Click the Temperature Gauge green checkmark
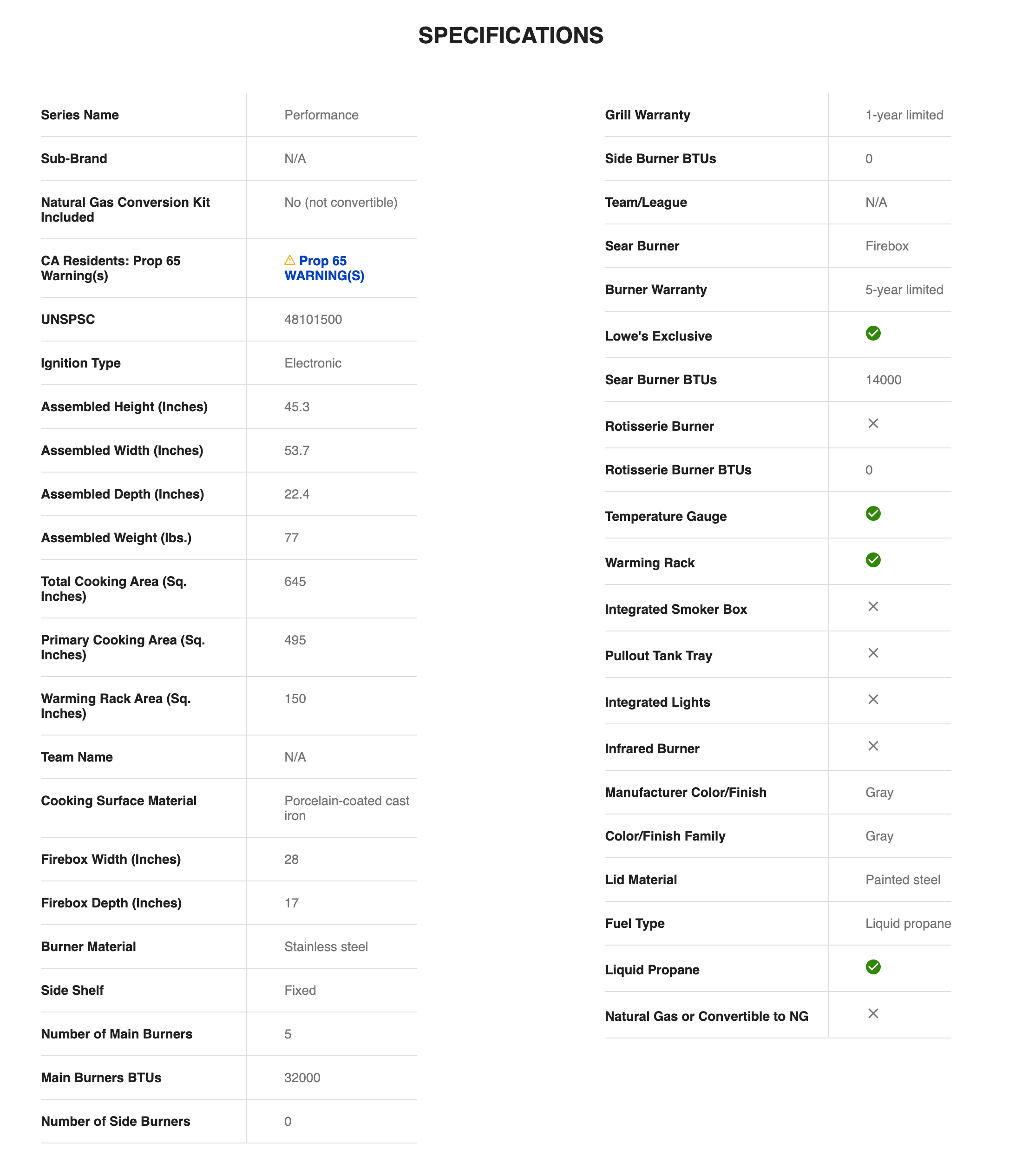1022x1176 pixels. [872, 513]
